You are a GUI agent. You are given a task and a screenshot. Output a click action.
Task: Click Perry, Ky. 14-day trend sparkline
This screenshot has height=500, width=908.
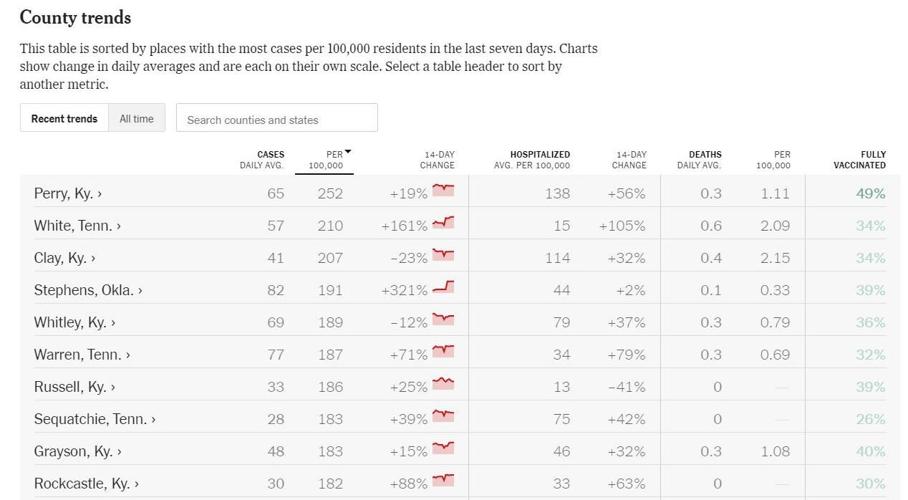pyautogui.click(x=443, y=190)
